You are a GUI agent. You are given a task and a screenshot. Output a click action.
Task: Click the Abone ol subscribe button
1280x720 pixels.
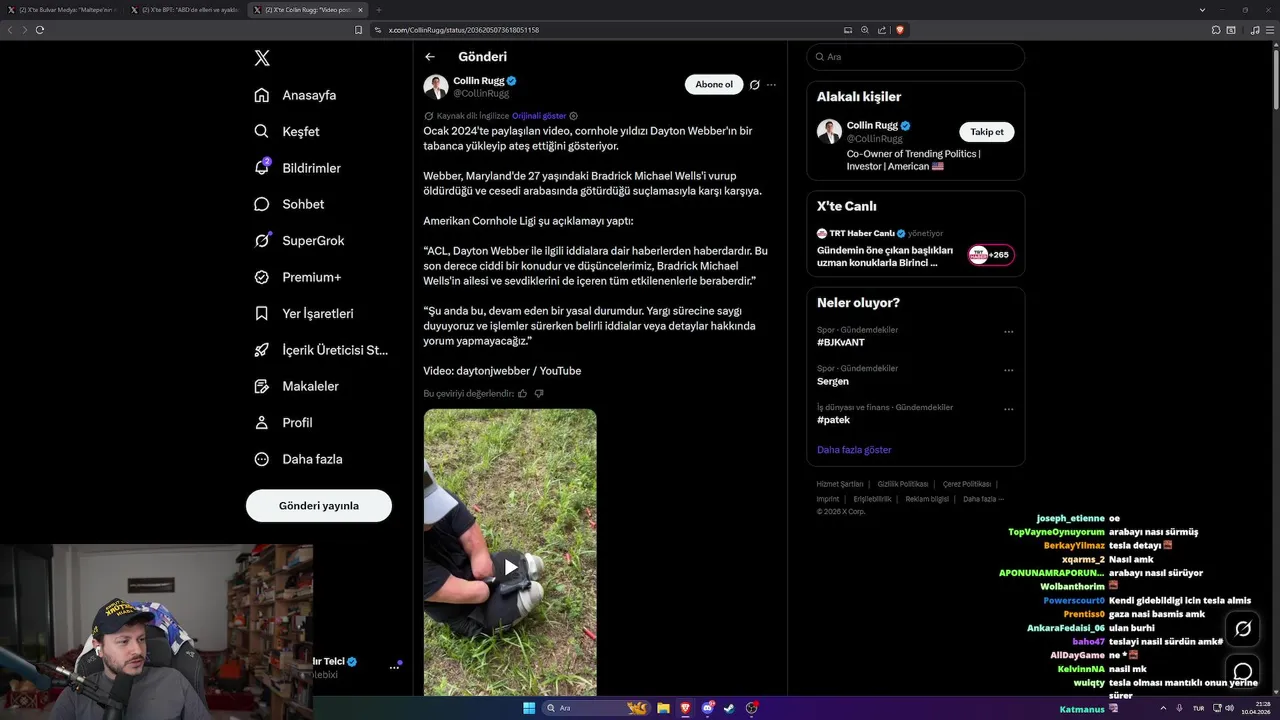[x=714, y=84]
